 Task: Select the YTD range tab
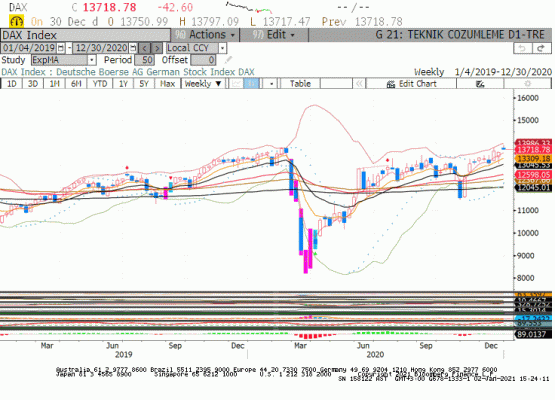pos(100,84)
